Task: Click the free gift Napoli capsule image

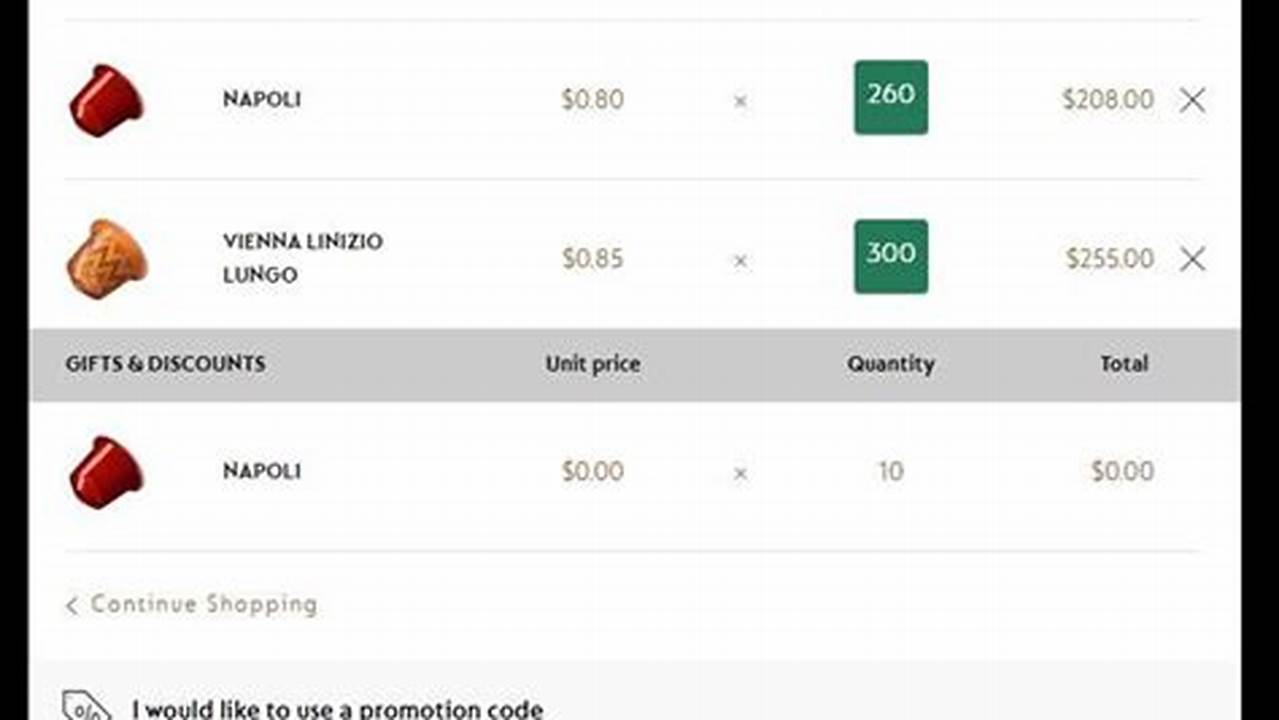Action: (104, 470)
